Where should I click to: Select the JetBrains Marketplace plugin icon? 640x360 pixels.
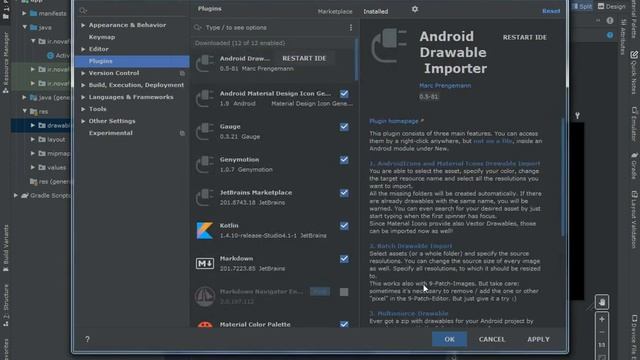tap(204, 198)
